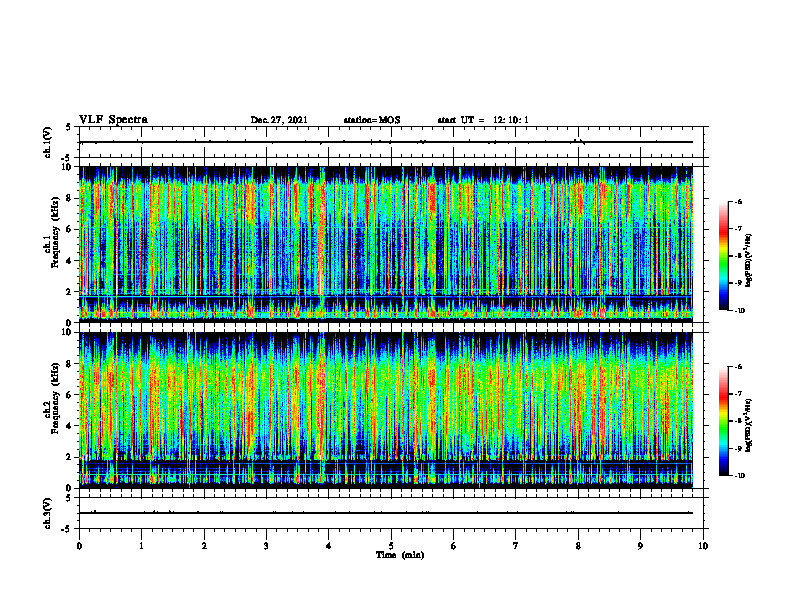Click the "-6" label on ch.1 colorbar

[x=739, y=202]
